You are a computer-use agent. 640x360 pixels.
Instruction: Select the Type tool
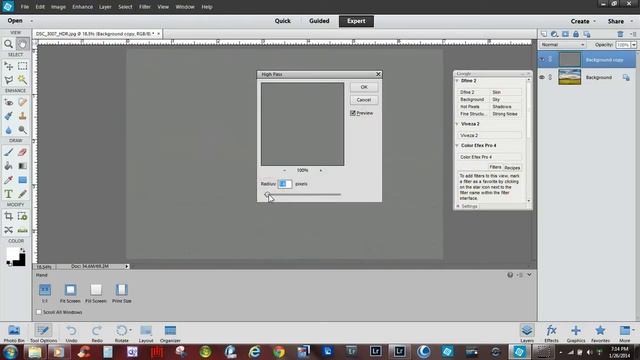[8, 194]
